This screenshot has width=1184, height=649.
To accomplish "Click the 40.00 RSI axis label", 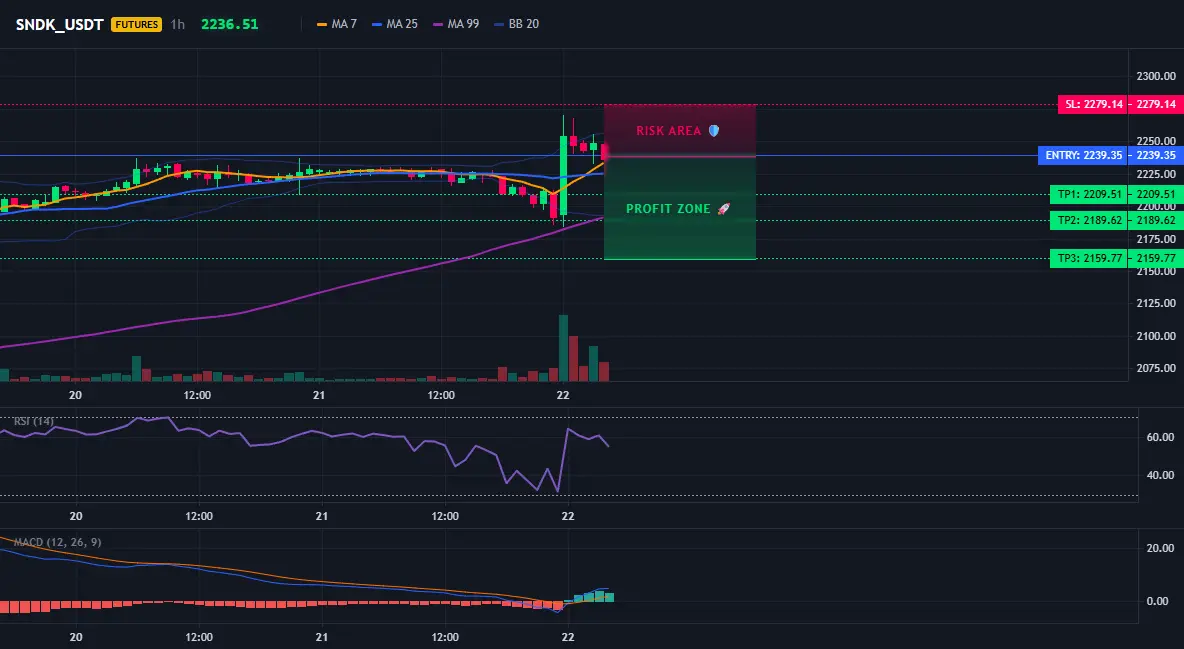I will tap(1161, 475).
